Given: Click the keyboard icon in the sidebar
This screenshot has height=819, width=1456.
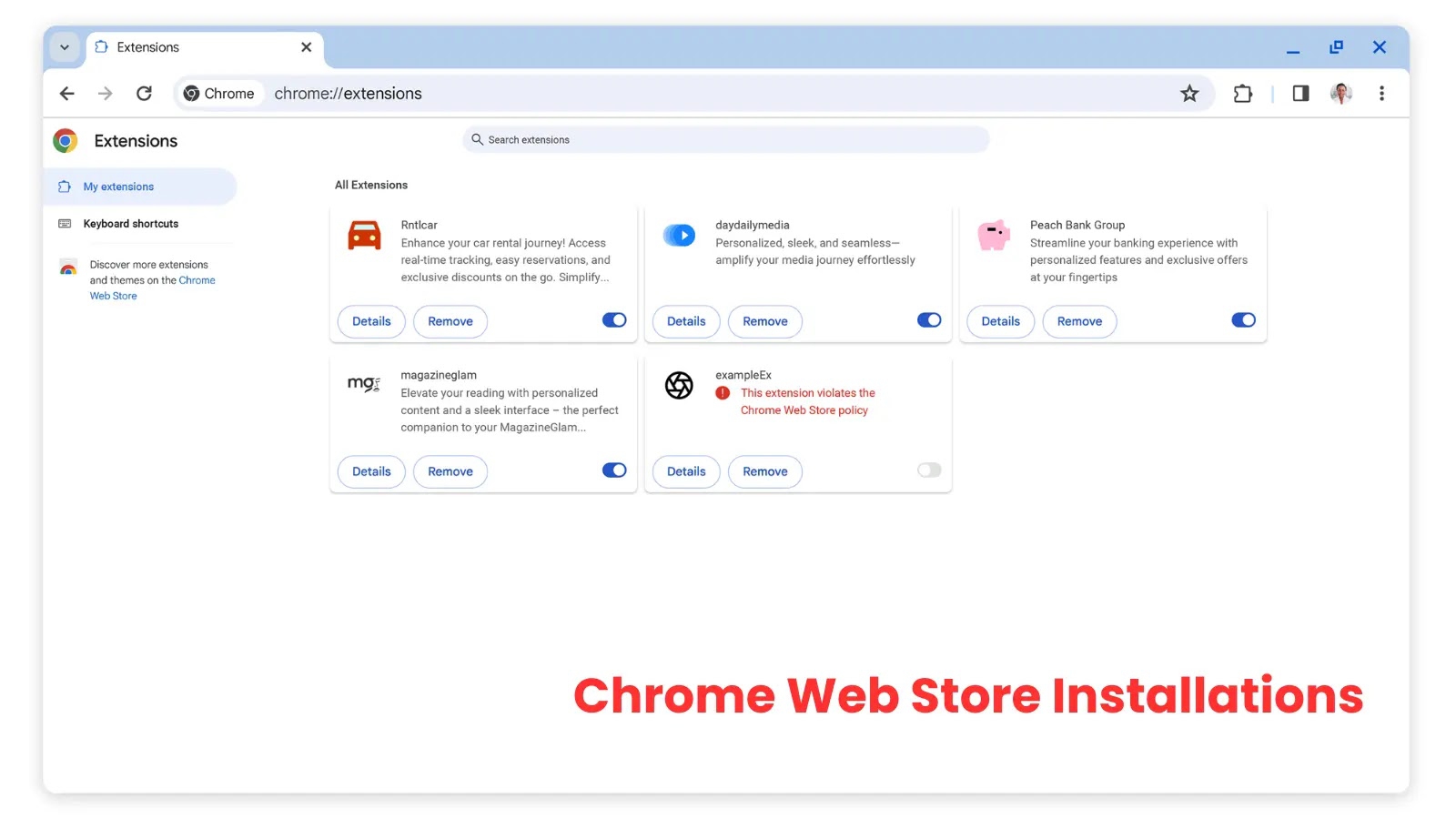Looking at the screenshot, I should [65, 224].
